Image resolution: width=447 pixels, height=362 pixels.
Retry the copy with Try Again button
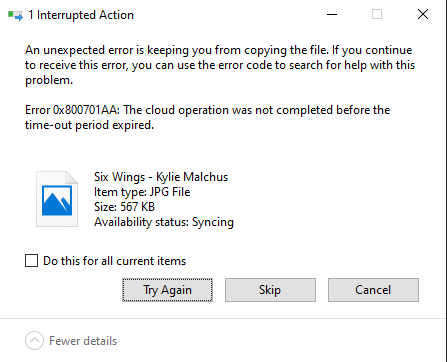pyautogui.click(x=167, y=290)
